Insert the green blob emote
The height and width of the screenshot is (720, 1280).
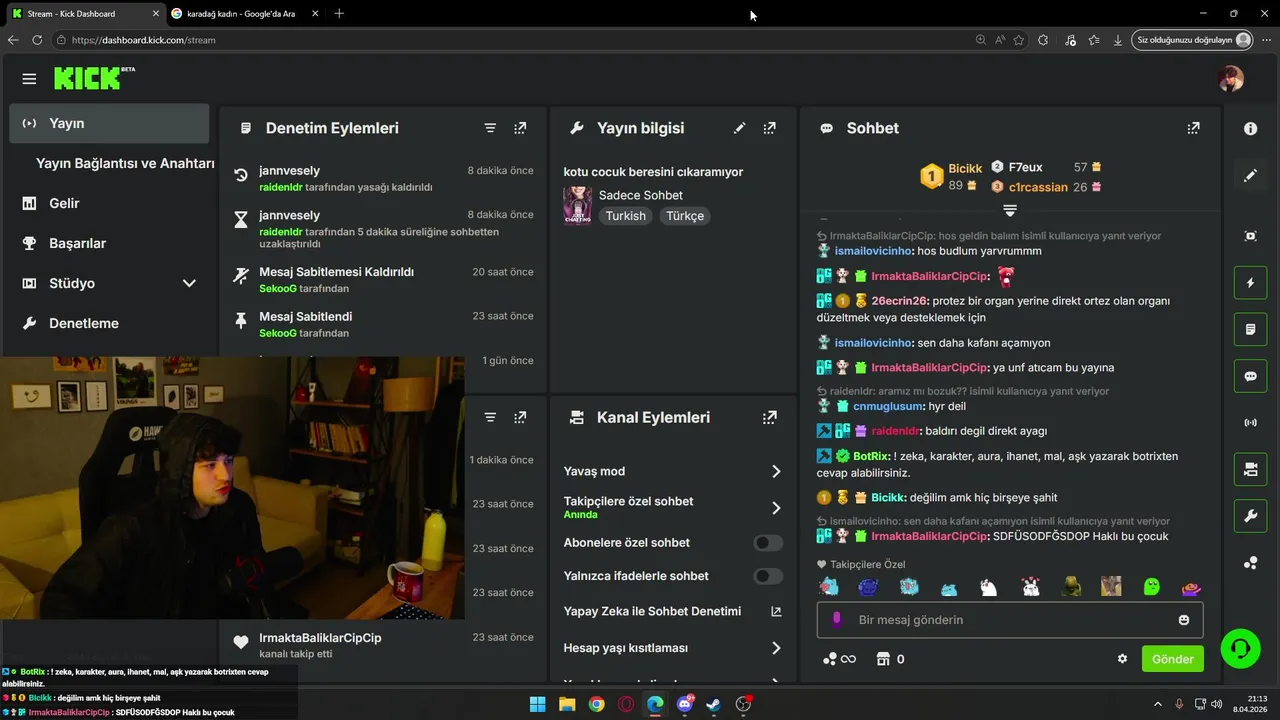click(1151, 586)
